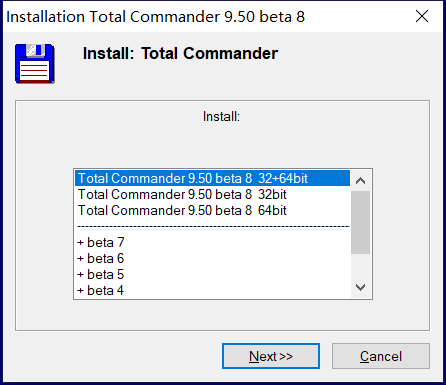Select the + beta 7 entry
The height and width of the screenshot is (385, 446).
(x=213, y=242)
